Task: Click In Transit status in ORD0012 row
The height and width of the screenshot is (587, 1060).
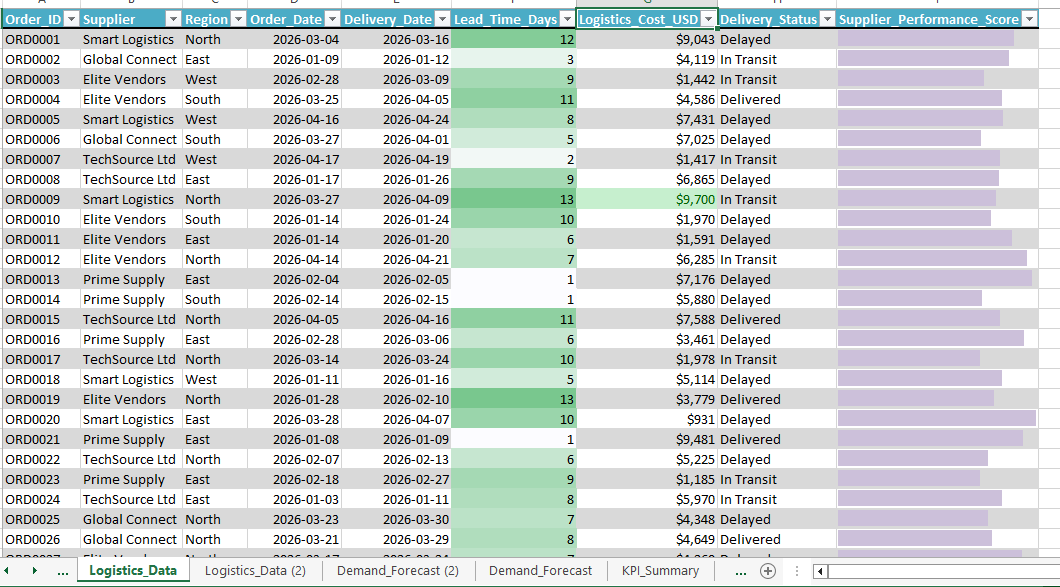Action: point(777,260)
